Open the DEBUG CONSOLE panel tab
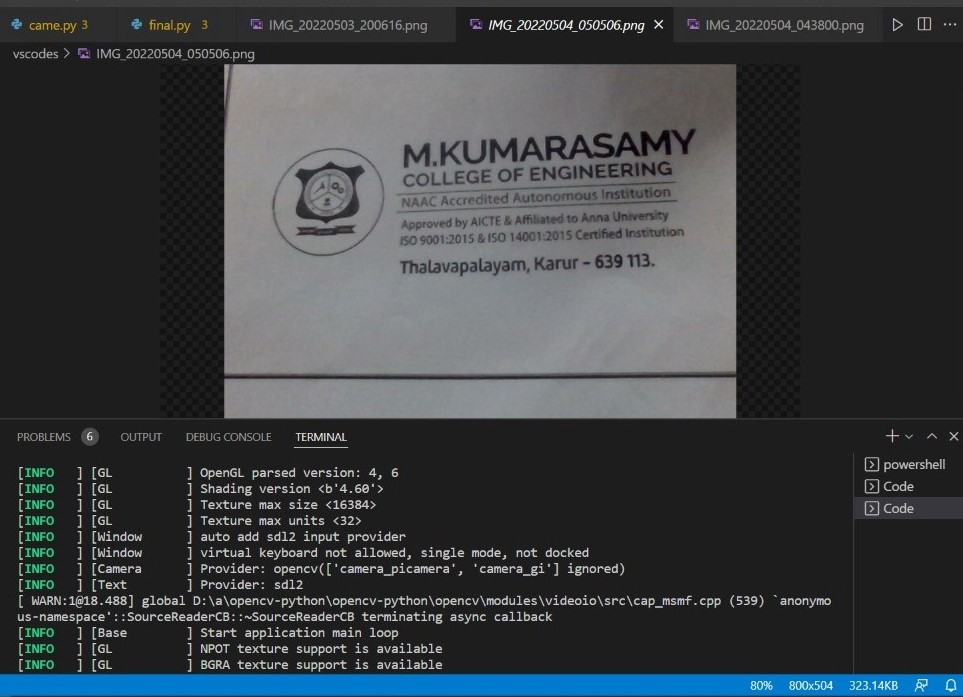963x697 pixels. [x=228, y=437]
